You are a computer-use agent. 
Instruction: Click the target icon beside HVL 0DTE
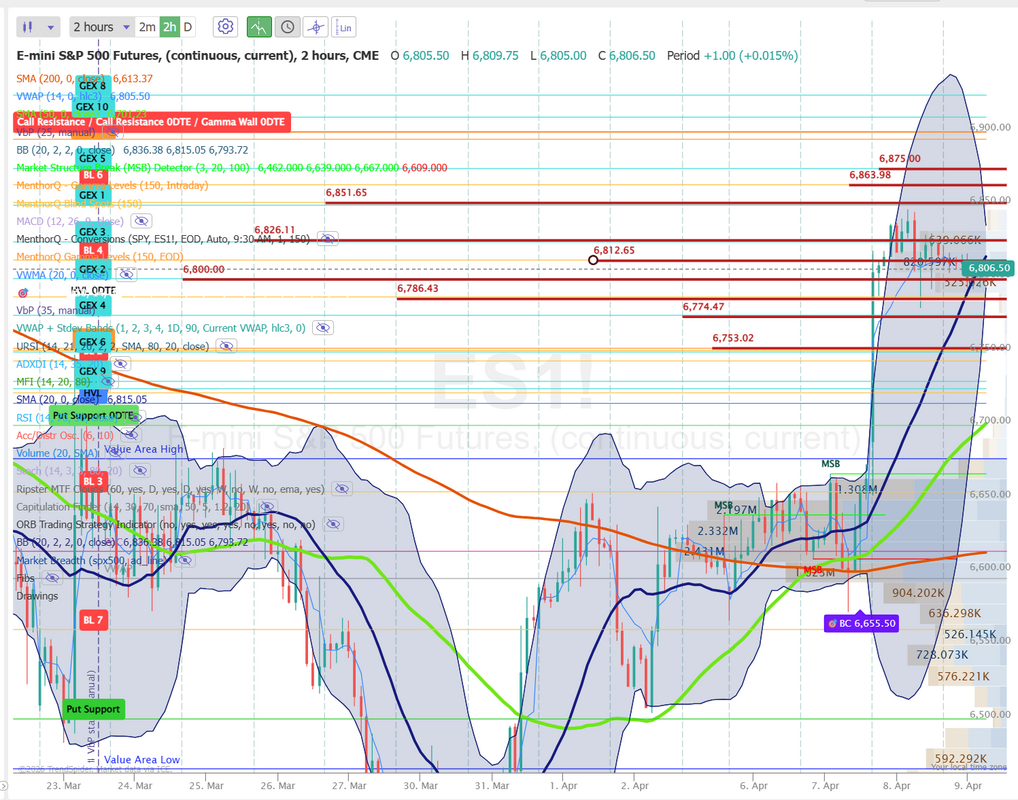tap(22, 292)
